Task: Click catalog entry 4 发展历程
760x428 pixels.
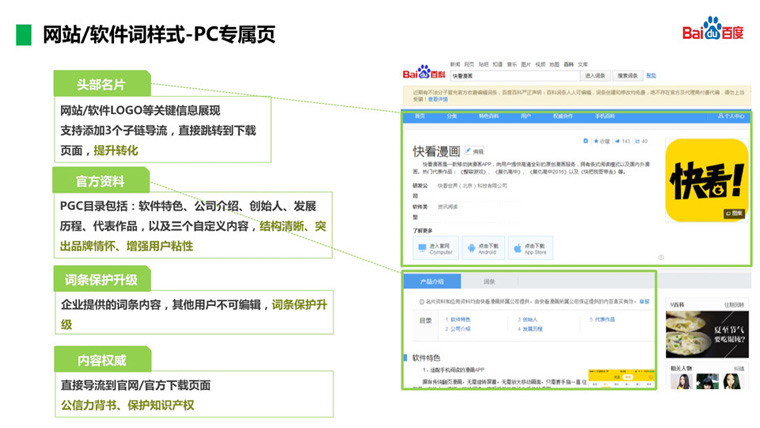Action: click(530, 329)
